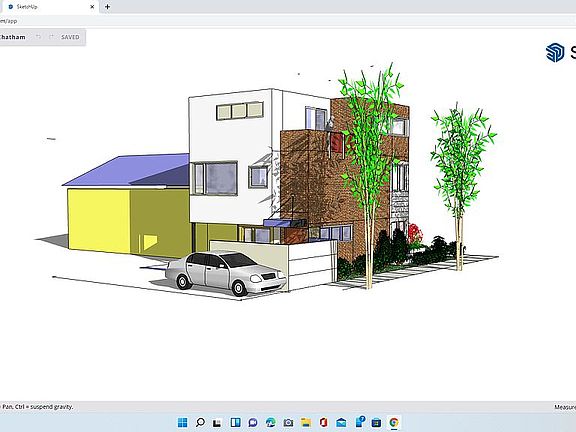This screenshot has width=576, height=432.
Task: Click the Chatham model name
Action: (12, 37)
